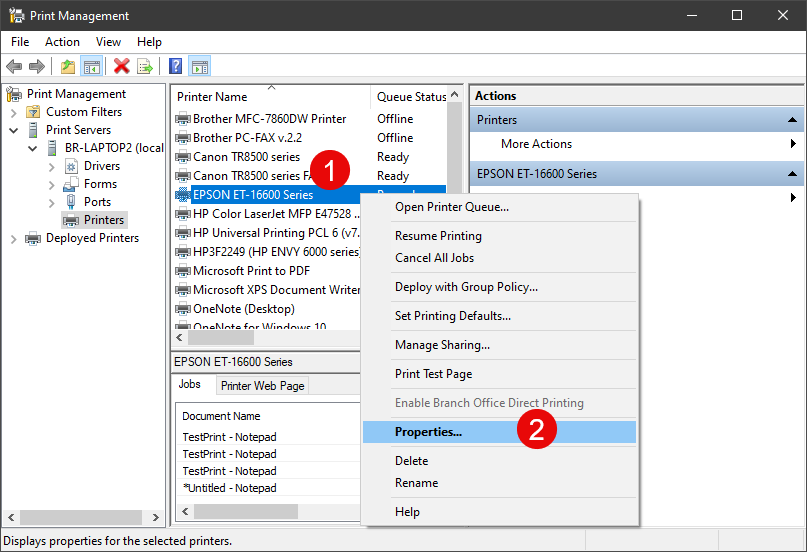The width and height of the screenshot is (807, 552).
Task: Select Ports in the tree
Action: pyautogui.click(x=97, y=202)
